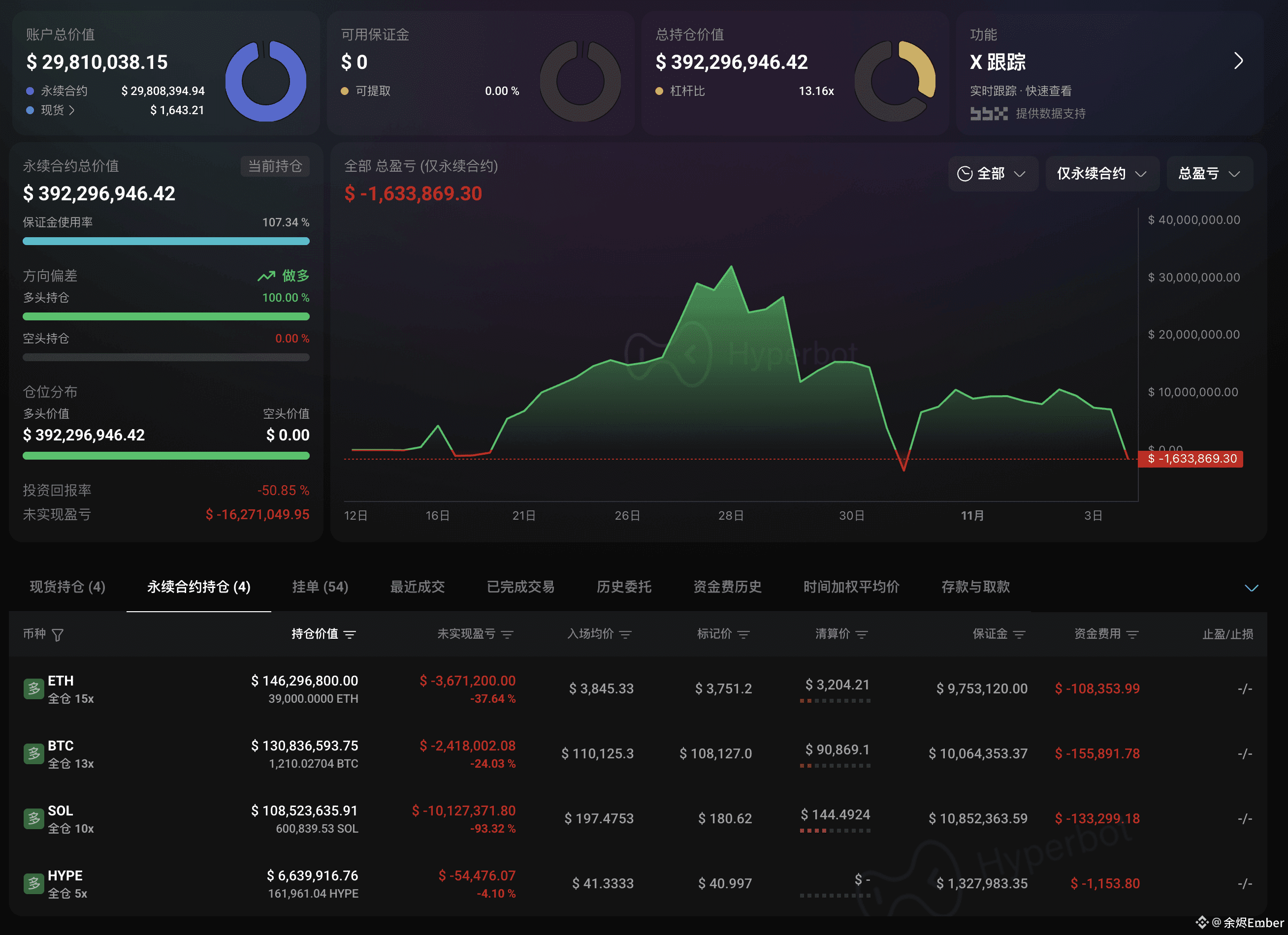Click the 当前持仓 button
The image size is (1288, 935).
pyautogui.click(x=275, y=166)
